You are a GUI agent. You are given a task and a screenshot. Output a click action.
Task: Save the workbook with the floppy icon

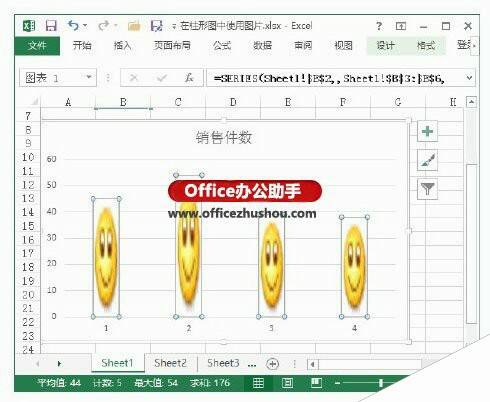tap(51, 26)
